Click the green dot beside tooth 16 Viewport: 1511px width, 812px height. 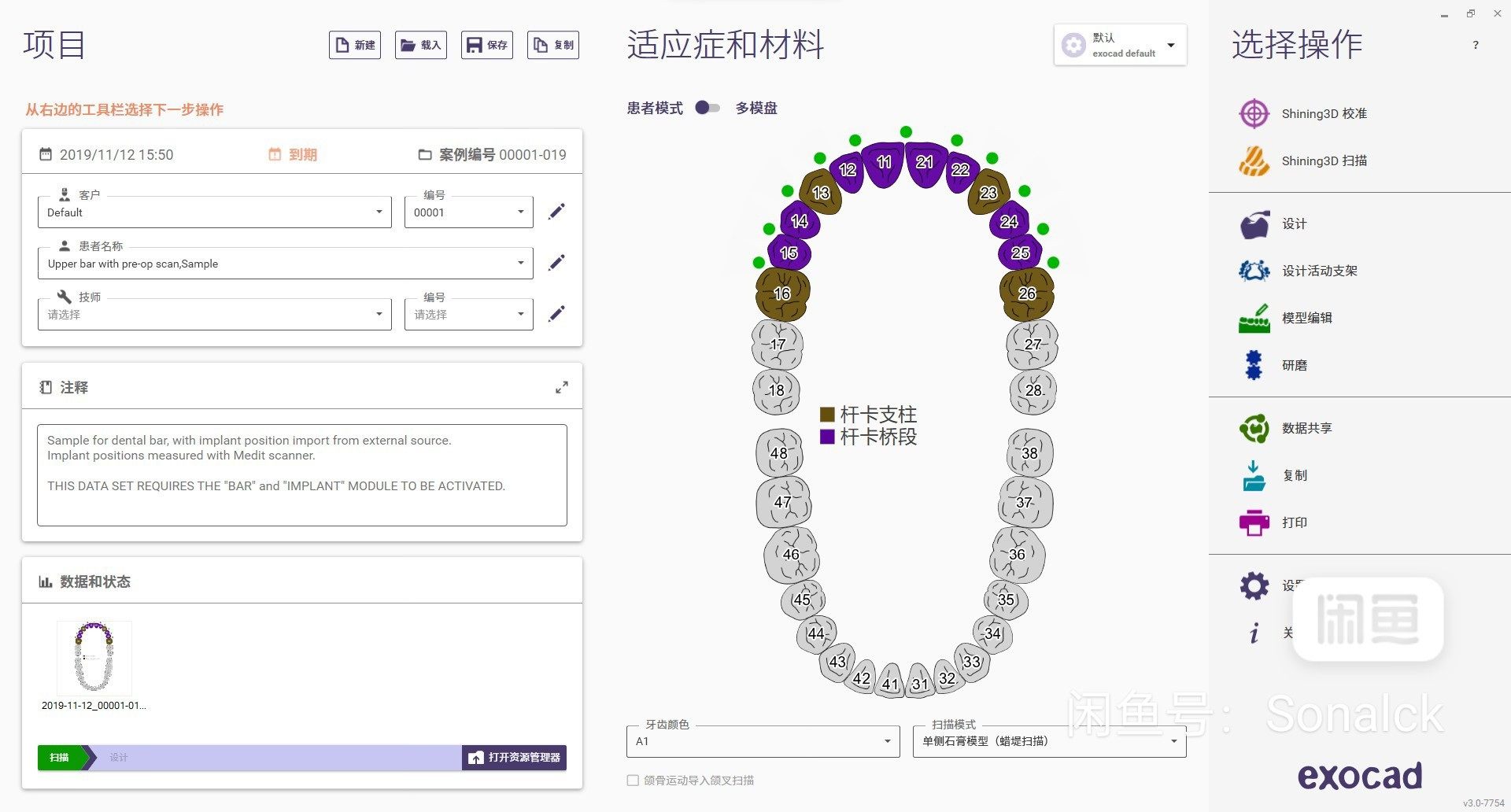click(759, 262)
